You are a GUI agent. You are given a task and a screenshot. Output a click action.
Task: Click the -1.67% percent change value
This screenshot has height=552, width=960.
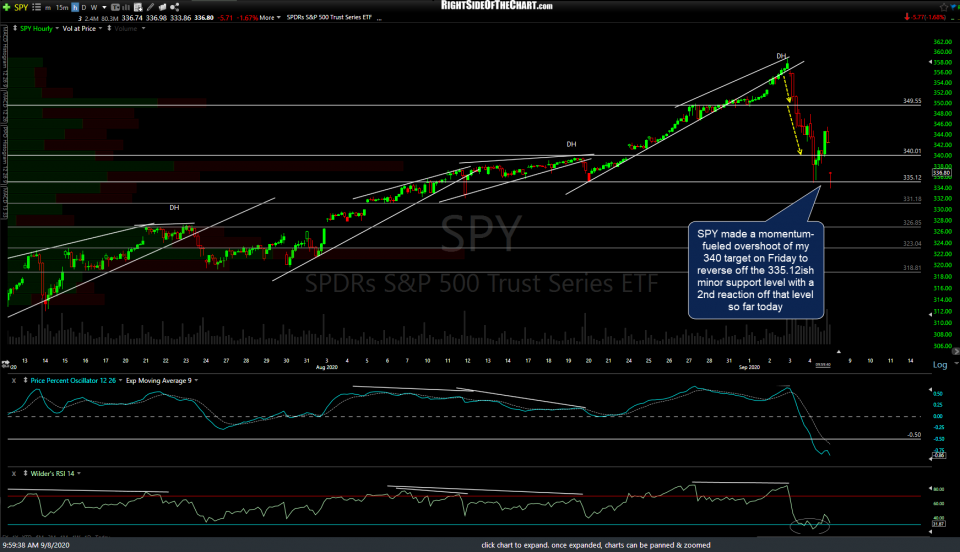(247, 18)
